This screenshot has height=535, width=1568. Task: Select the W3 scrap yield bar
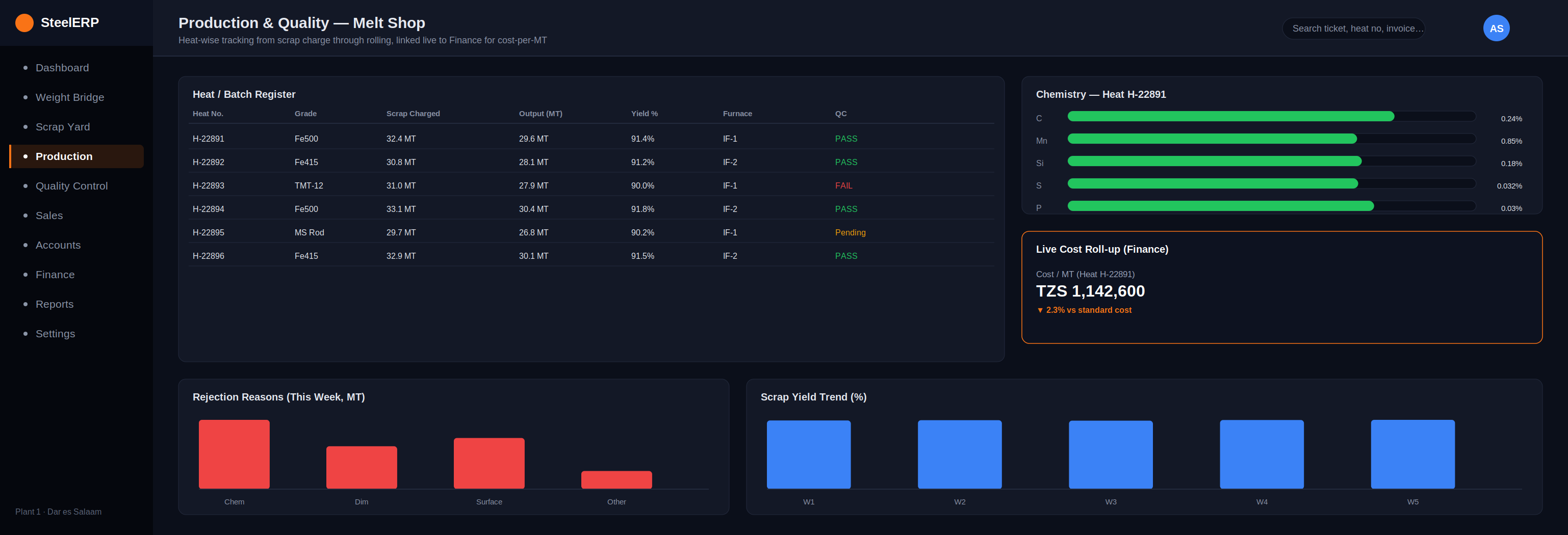coord(1110,454)
